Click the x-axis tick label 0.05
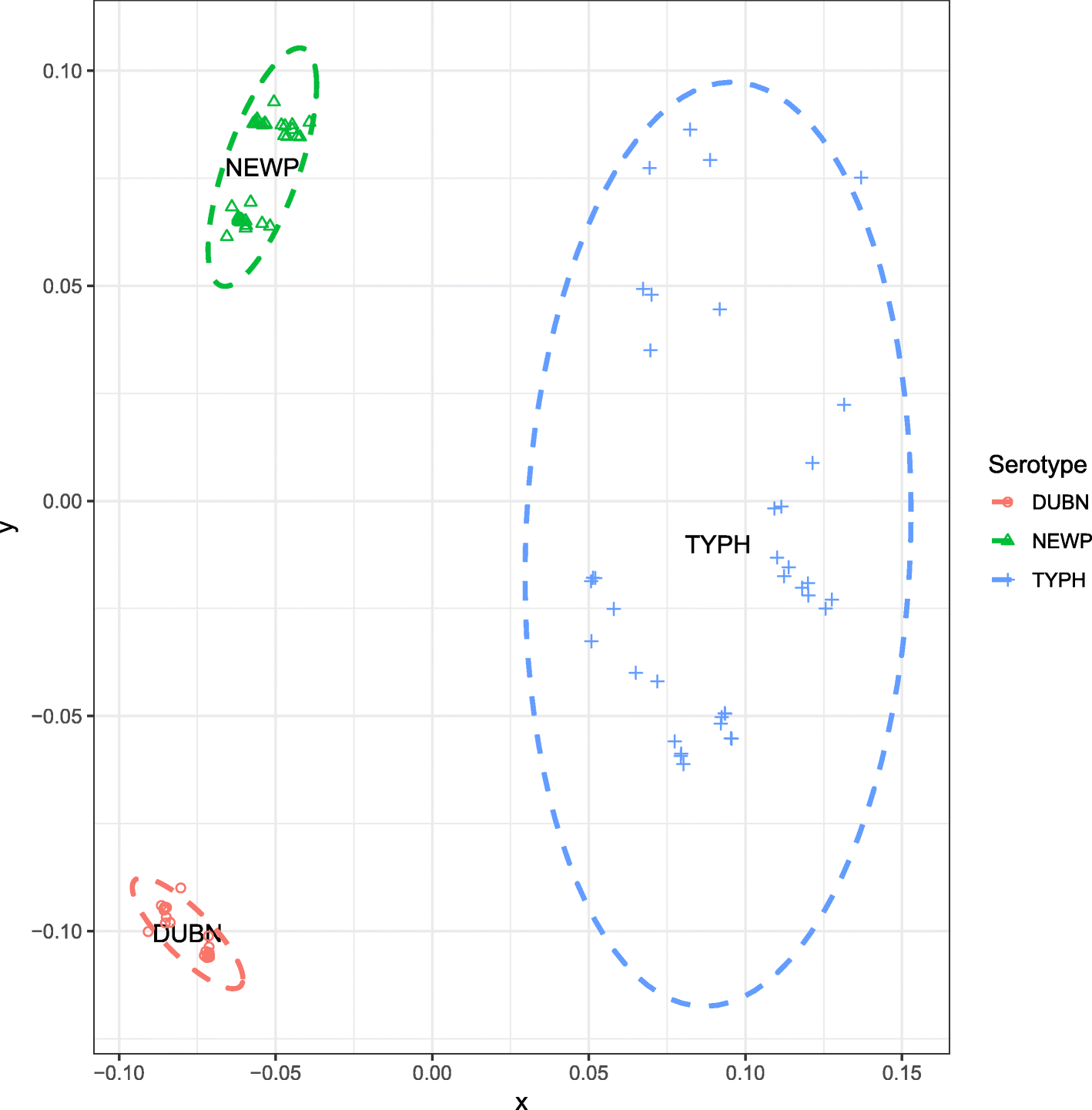This screenshot has width=1092, height=1110. tap(588, 1073)
